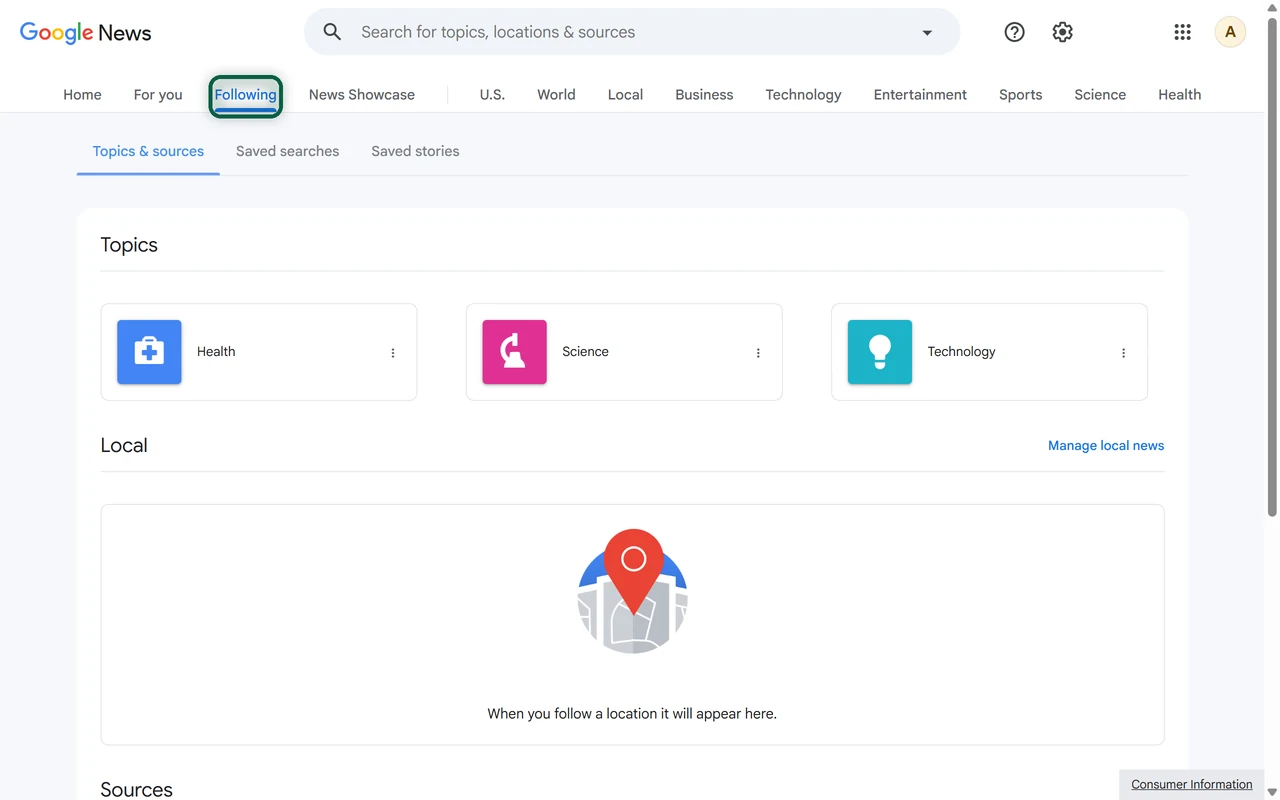Open the Consumer Information link

pyautogui.click(x=1192, y=785)
